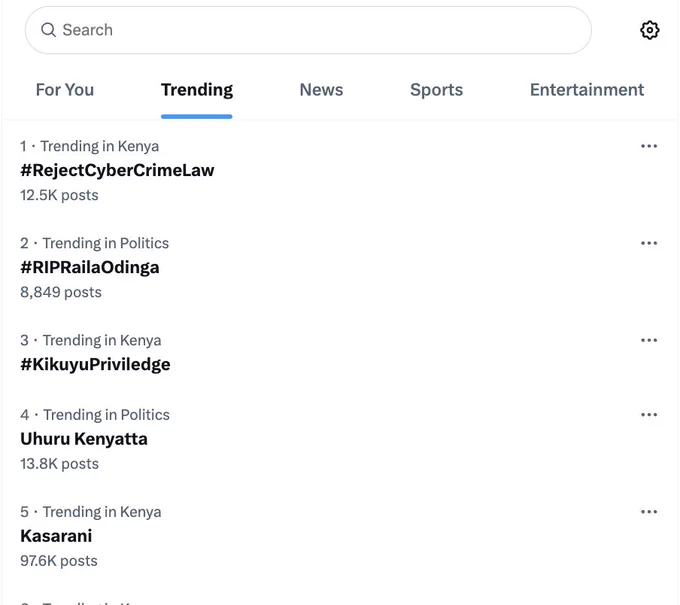Open the Sports tab
Viewport: 680px width, 605px height.
tap(436, 90)
